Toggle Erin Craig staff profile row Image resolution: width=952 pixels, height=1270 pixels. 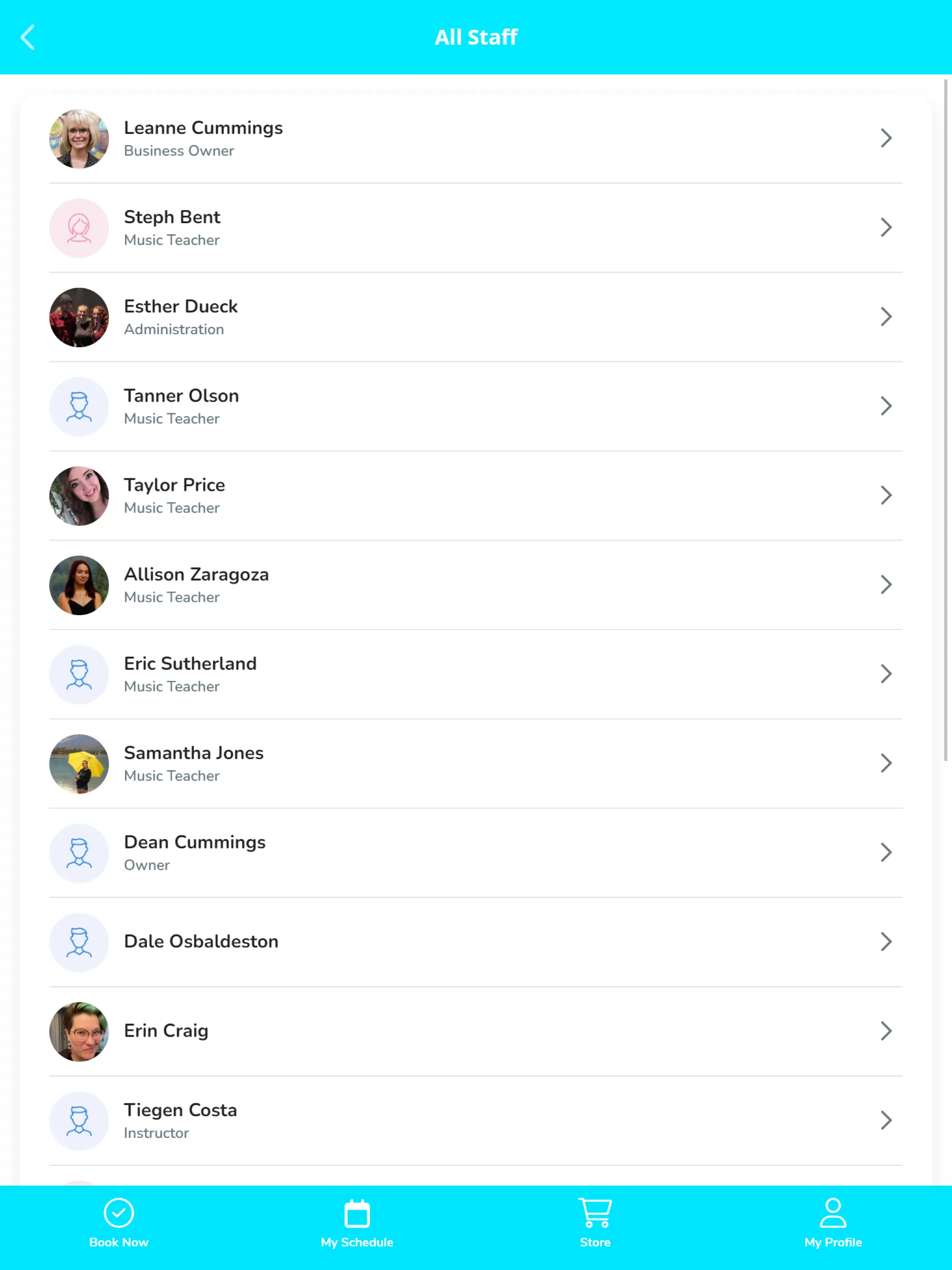coord(476,1031)
